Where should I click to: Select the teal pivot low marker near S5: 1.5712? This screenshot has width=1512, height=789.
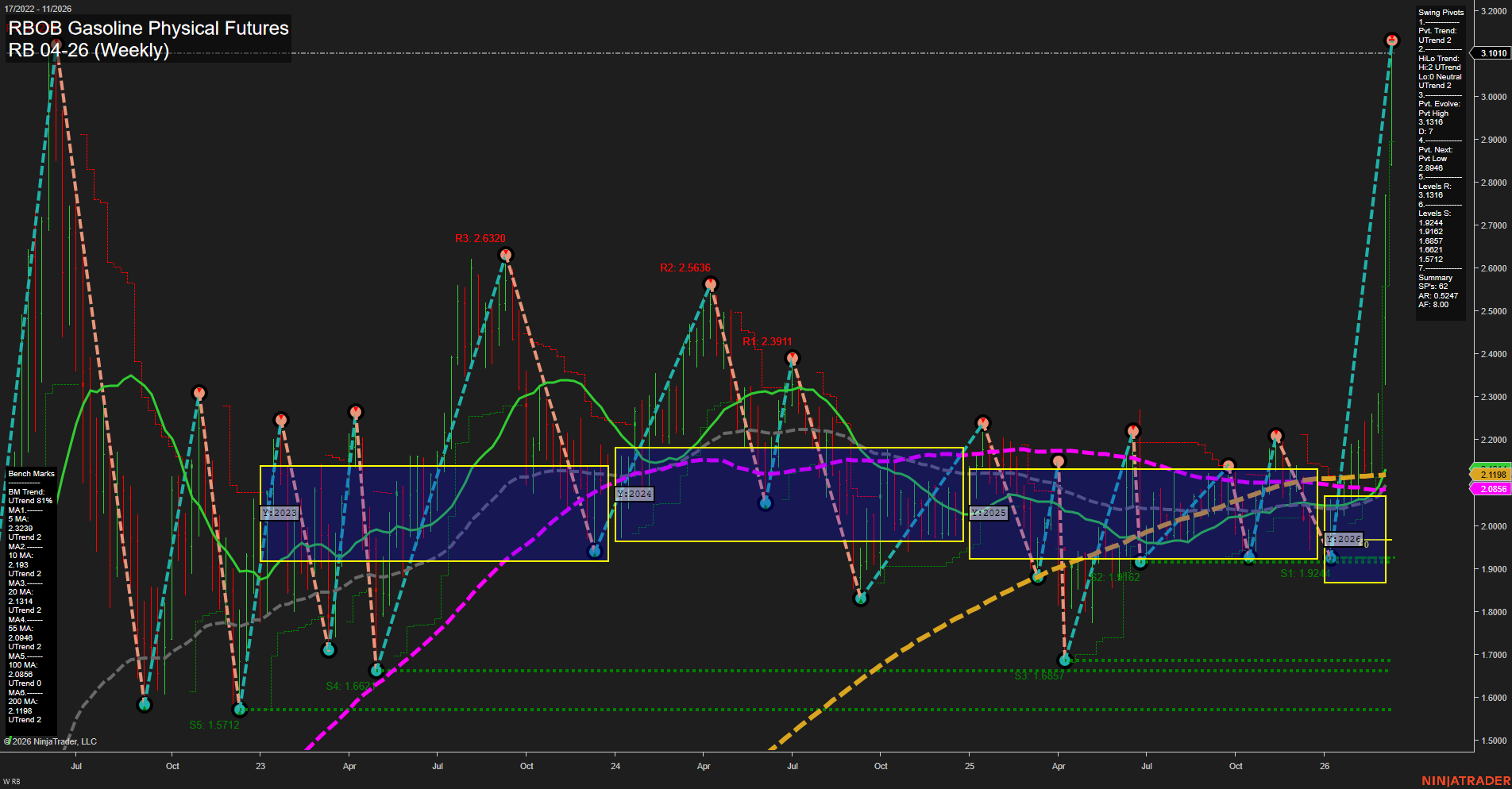pos(240,710)
